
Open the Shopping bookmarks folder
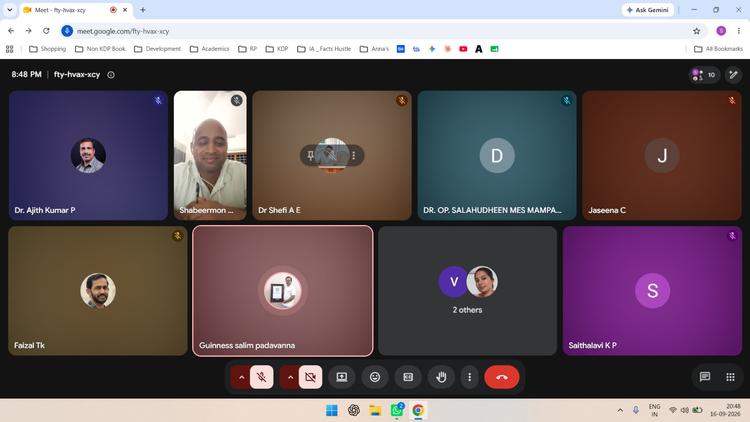[47, 49]
